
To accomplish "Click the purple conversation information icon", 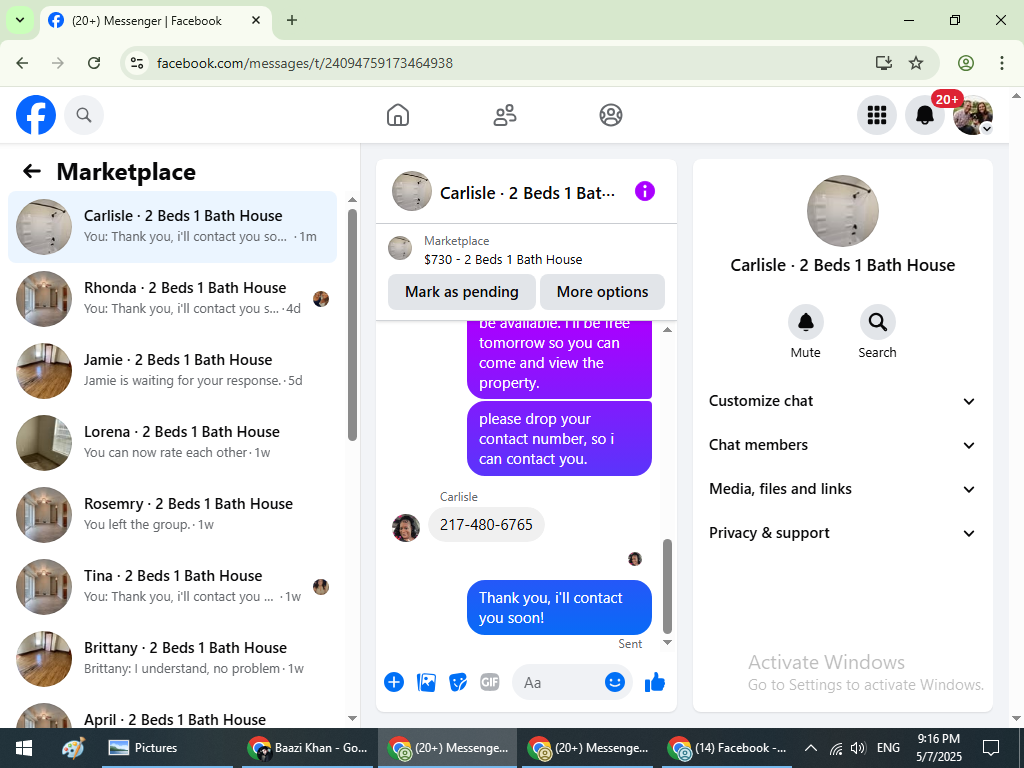I will coord(645,191).
